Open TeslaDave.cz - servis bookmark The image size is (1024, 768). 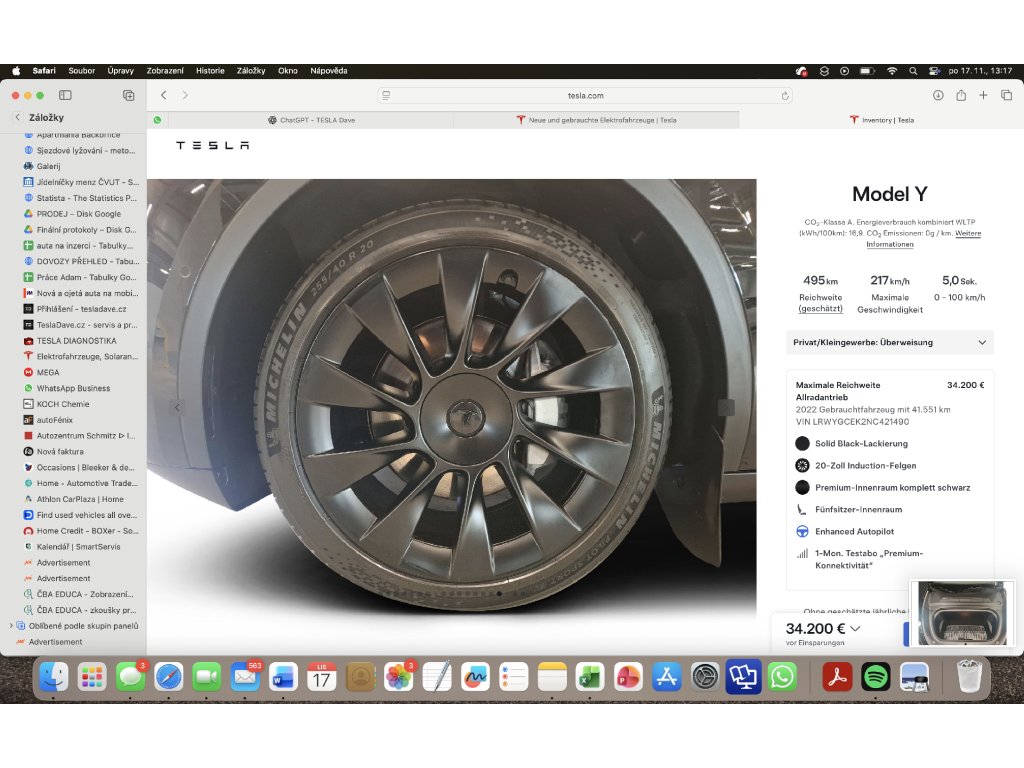(x=87, y=325)
